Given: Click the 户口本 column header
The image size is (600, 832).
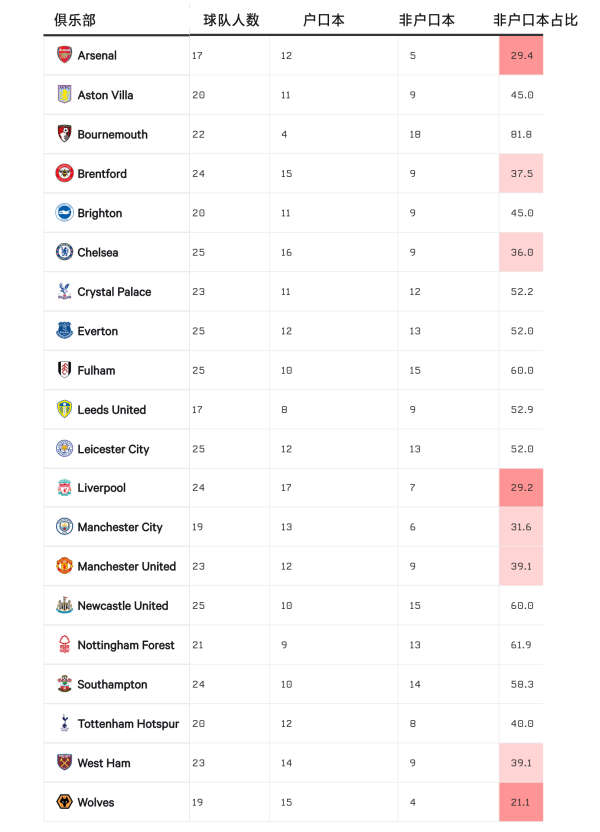Looking at the screenshot, I should pyautogui.click(x=324, y=20).
